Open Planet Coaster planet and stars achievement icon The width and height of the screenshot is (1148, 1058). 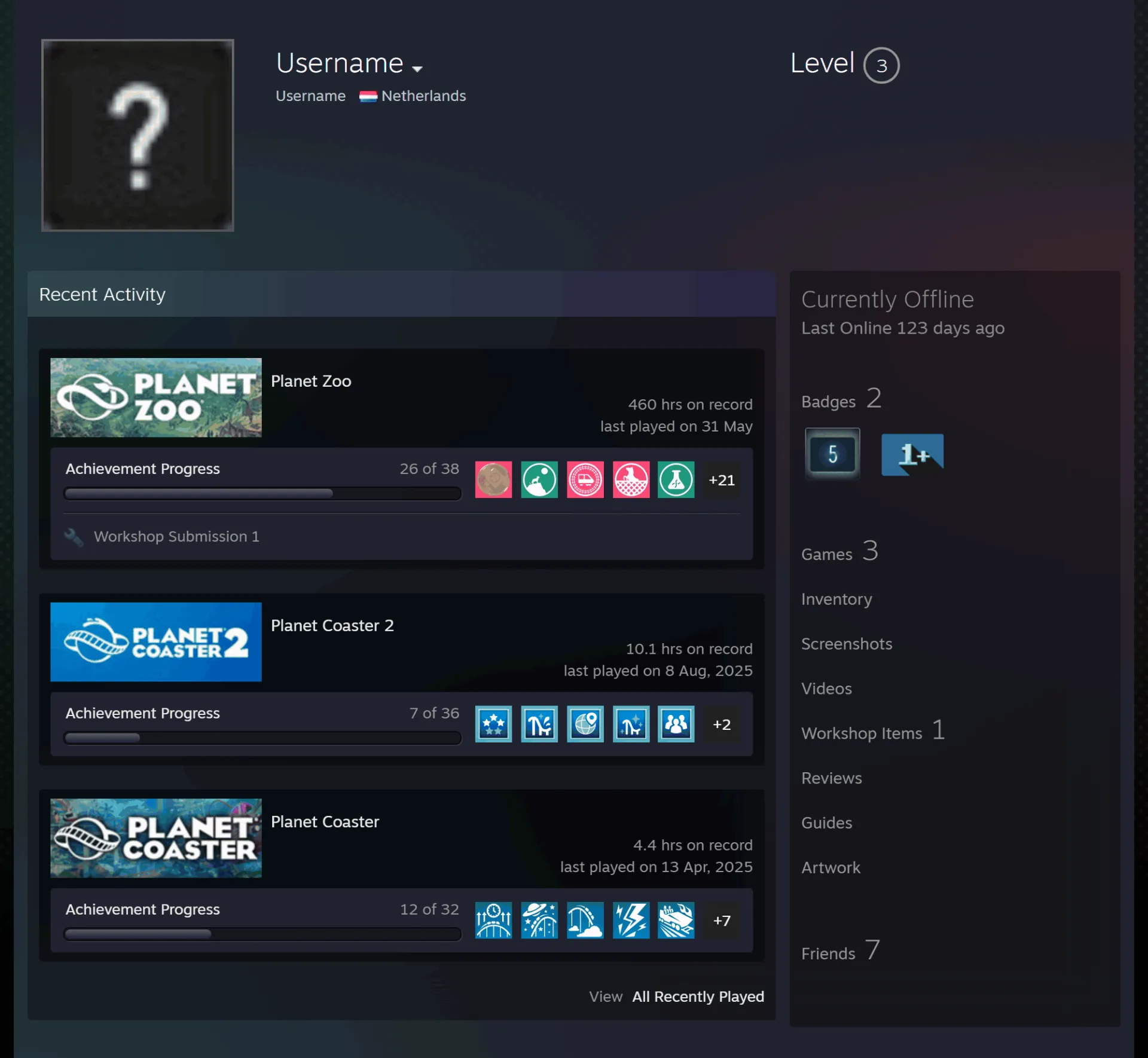pyautogui.click(x=539, y=920)
